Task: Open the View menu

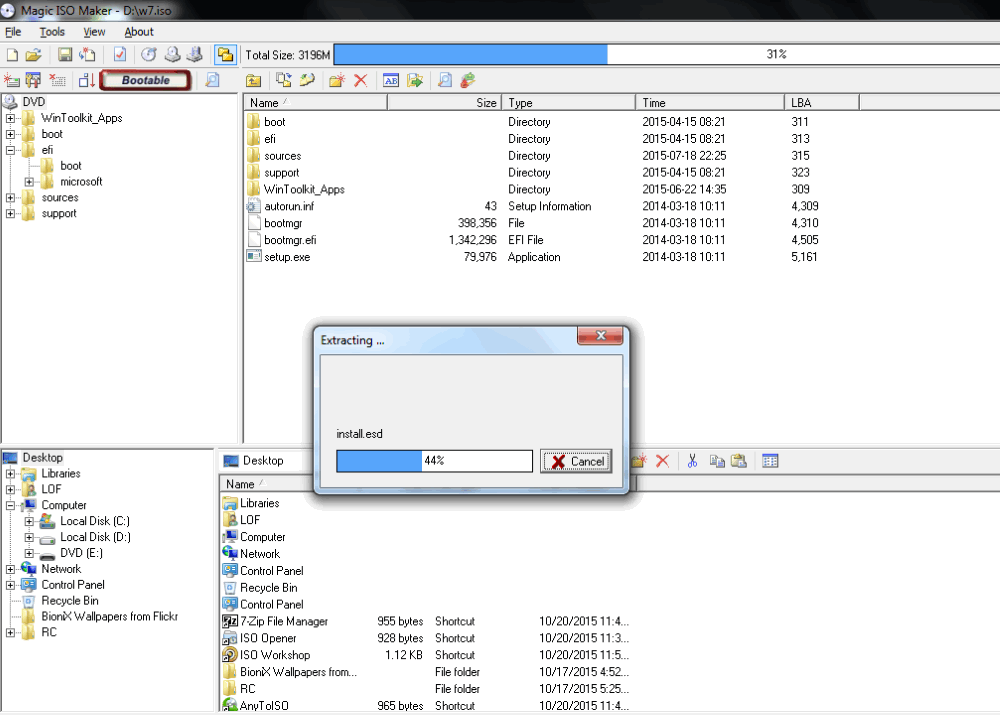Action: [94, 32]
